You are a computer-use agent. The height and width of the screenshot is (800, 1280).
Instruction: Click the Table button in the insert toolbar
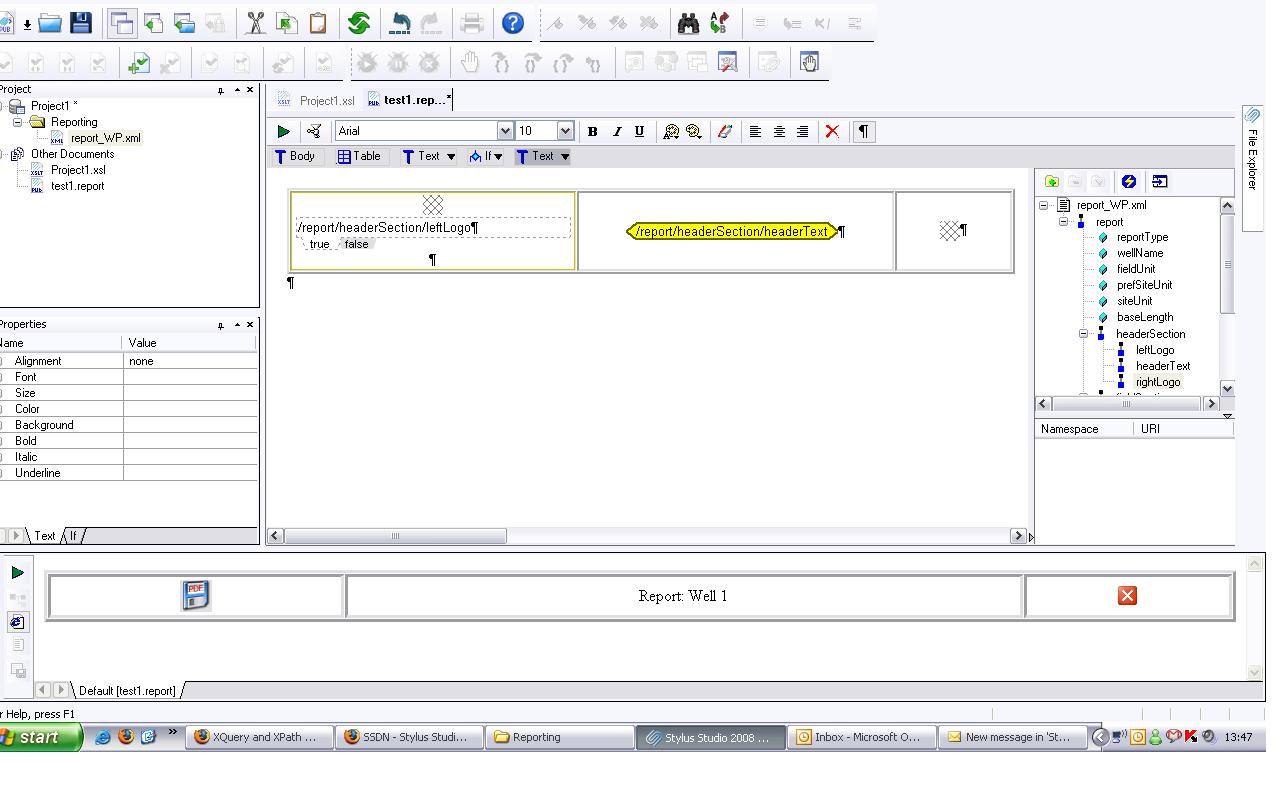click(x=359, y=156)
